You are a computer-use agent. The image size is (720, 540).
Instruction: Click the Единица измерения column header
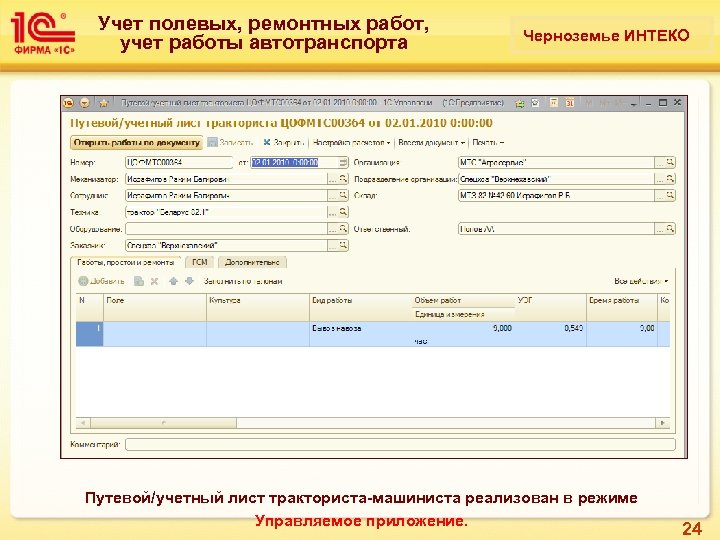(463, 315)
